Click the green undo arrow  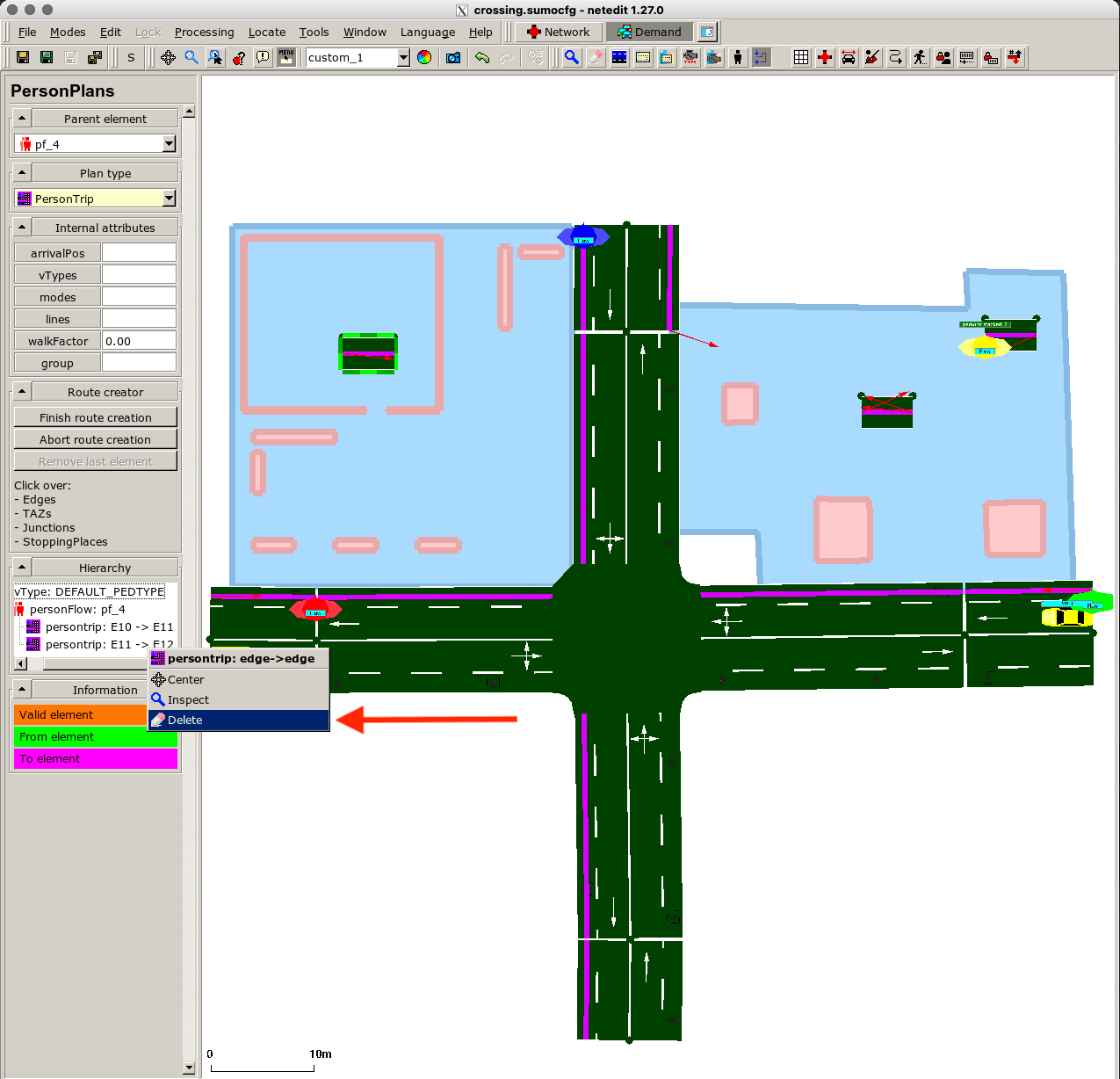[482, 57]
